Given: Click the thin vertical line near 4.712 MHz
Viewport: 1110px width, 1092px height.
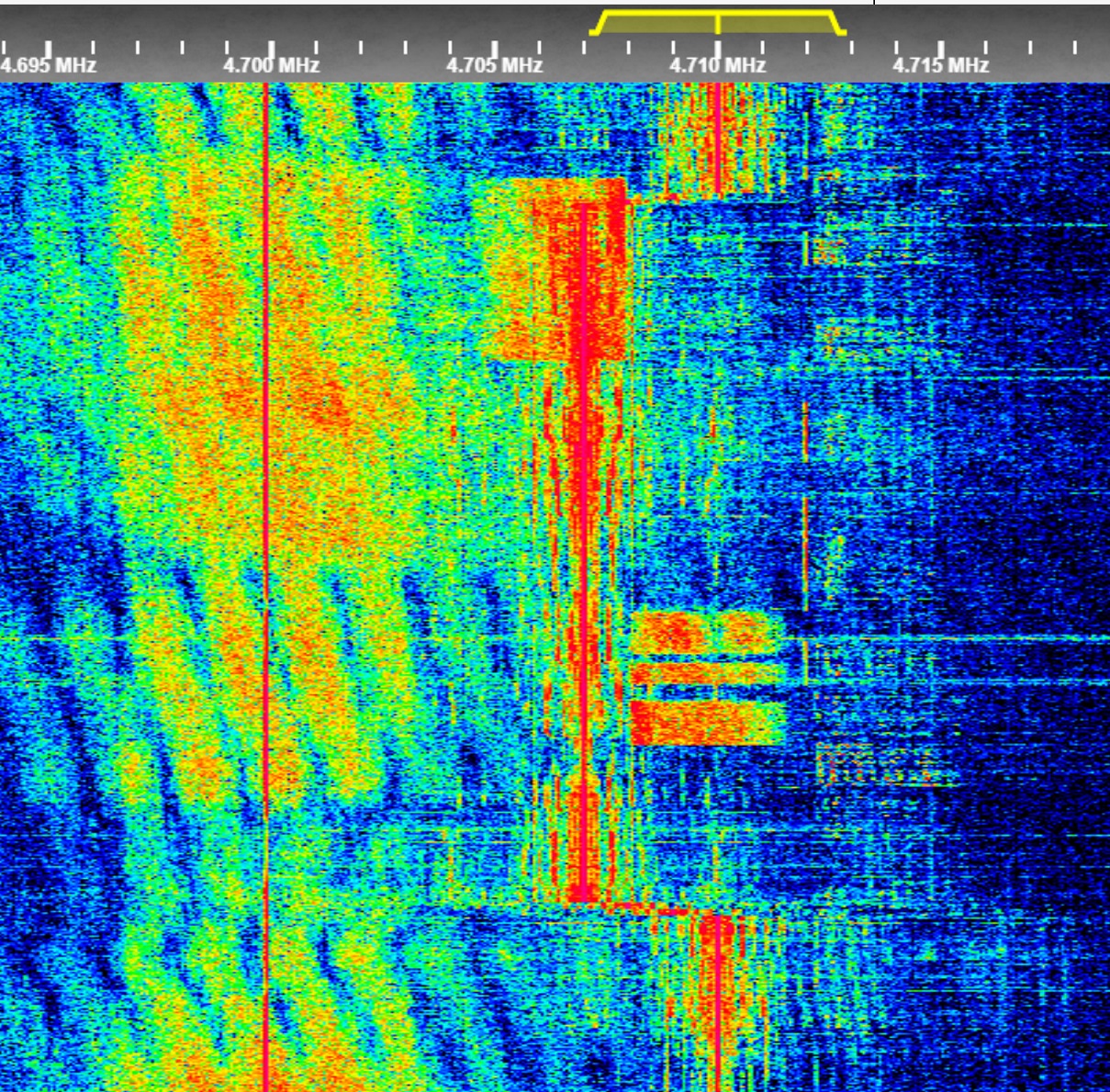Looking at the screenshot, I should (x=805, y=459).
